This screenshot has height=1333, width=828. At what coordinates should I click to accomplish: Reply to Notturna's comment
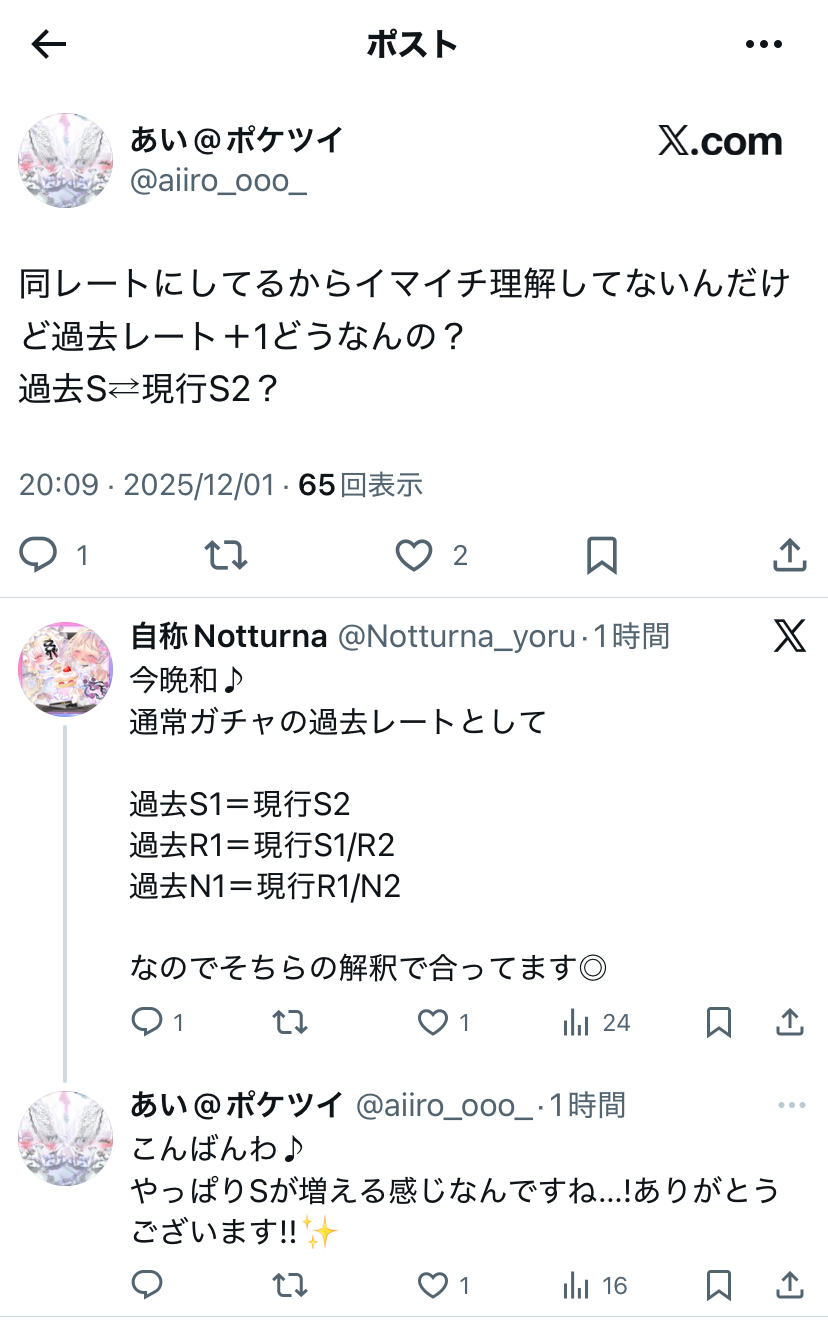(147, 1022)
